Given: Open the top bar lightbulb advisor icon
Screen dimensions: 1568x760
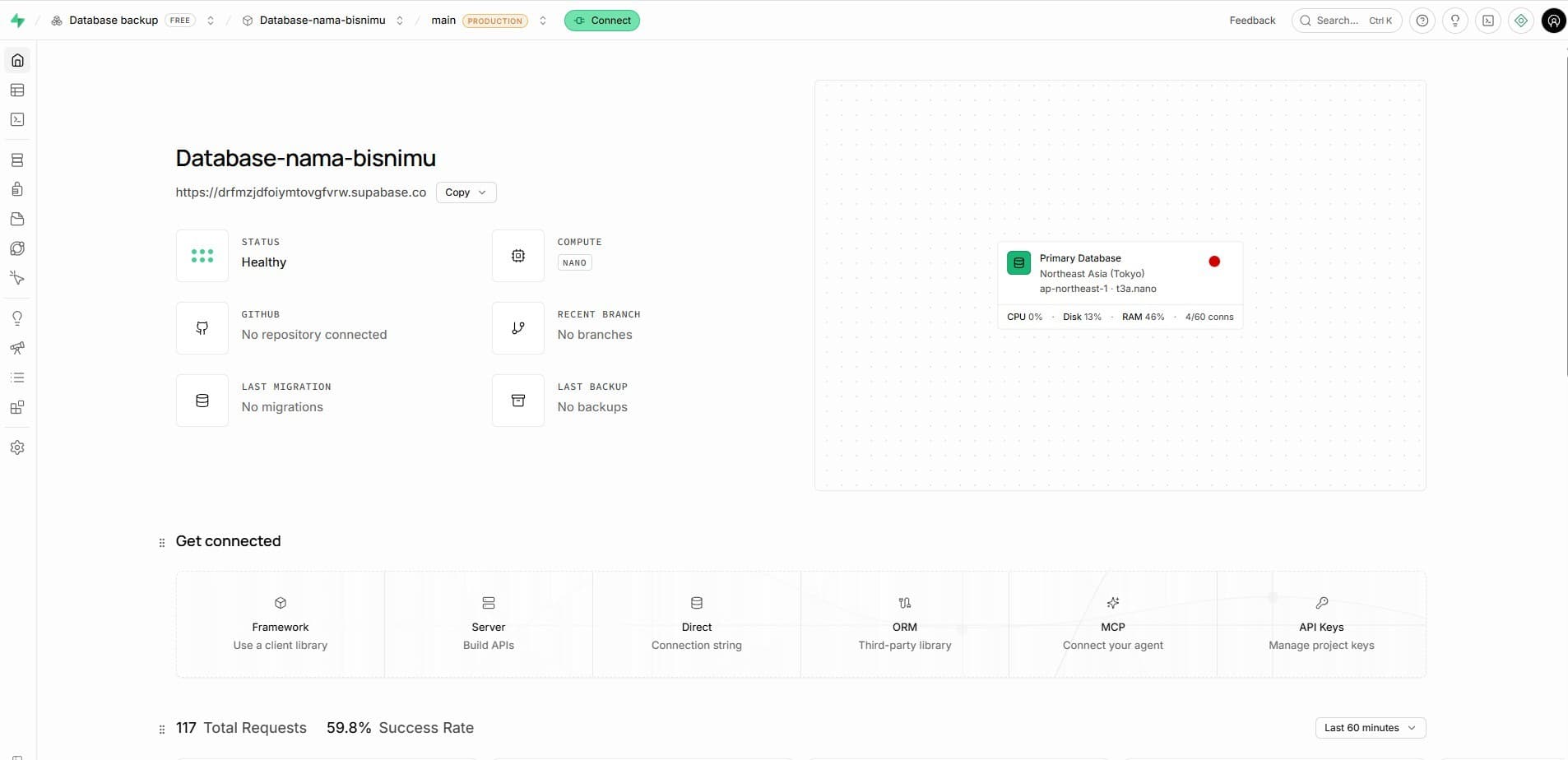Looking at the screenshot, I should pos(1455,21).
